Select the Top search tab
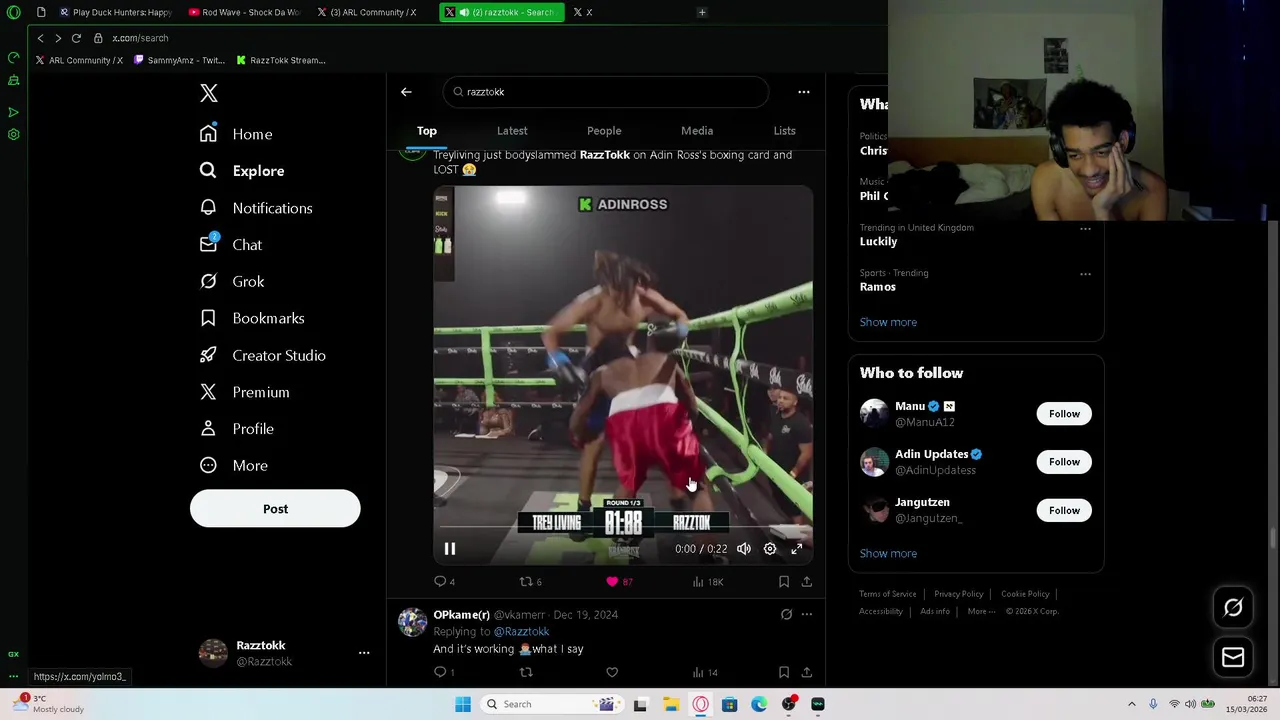1280x720 pixels. coord(427,131)
